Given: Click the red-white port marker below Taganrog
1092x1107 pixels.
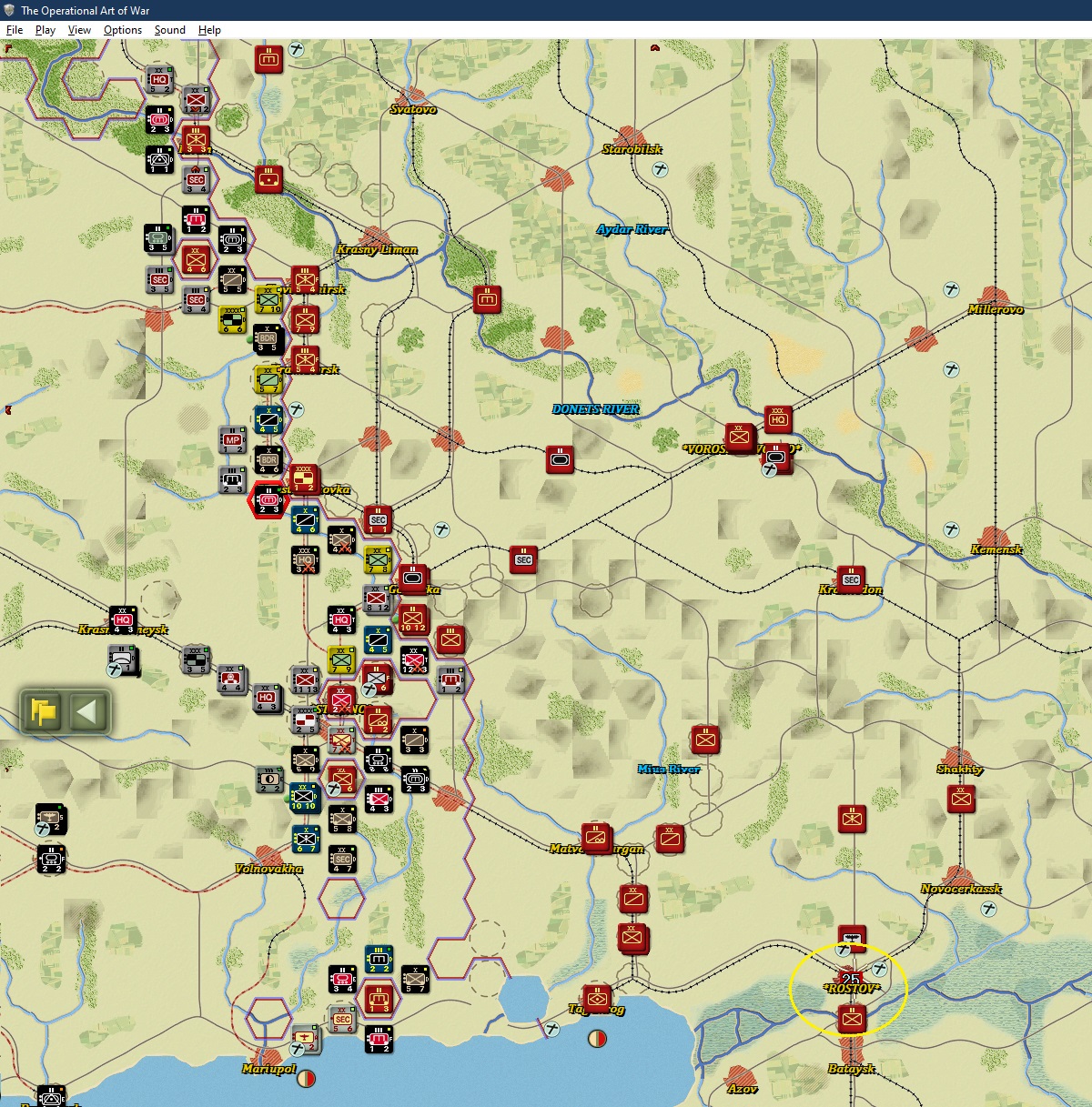Looking at the screenshot, I should pos(597,1038).
